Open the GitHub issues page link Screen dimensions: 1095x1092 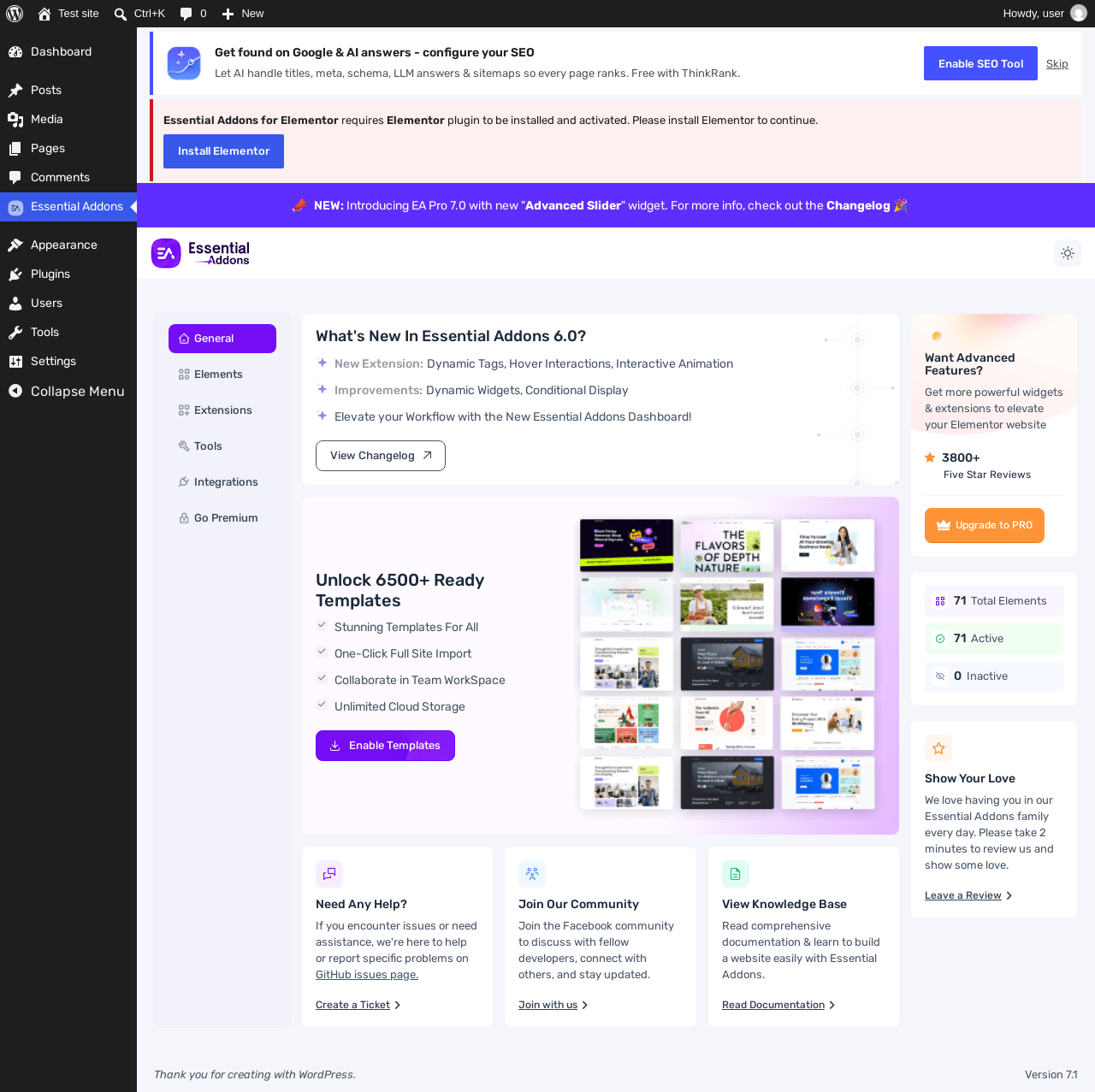pos(367,975)
